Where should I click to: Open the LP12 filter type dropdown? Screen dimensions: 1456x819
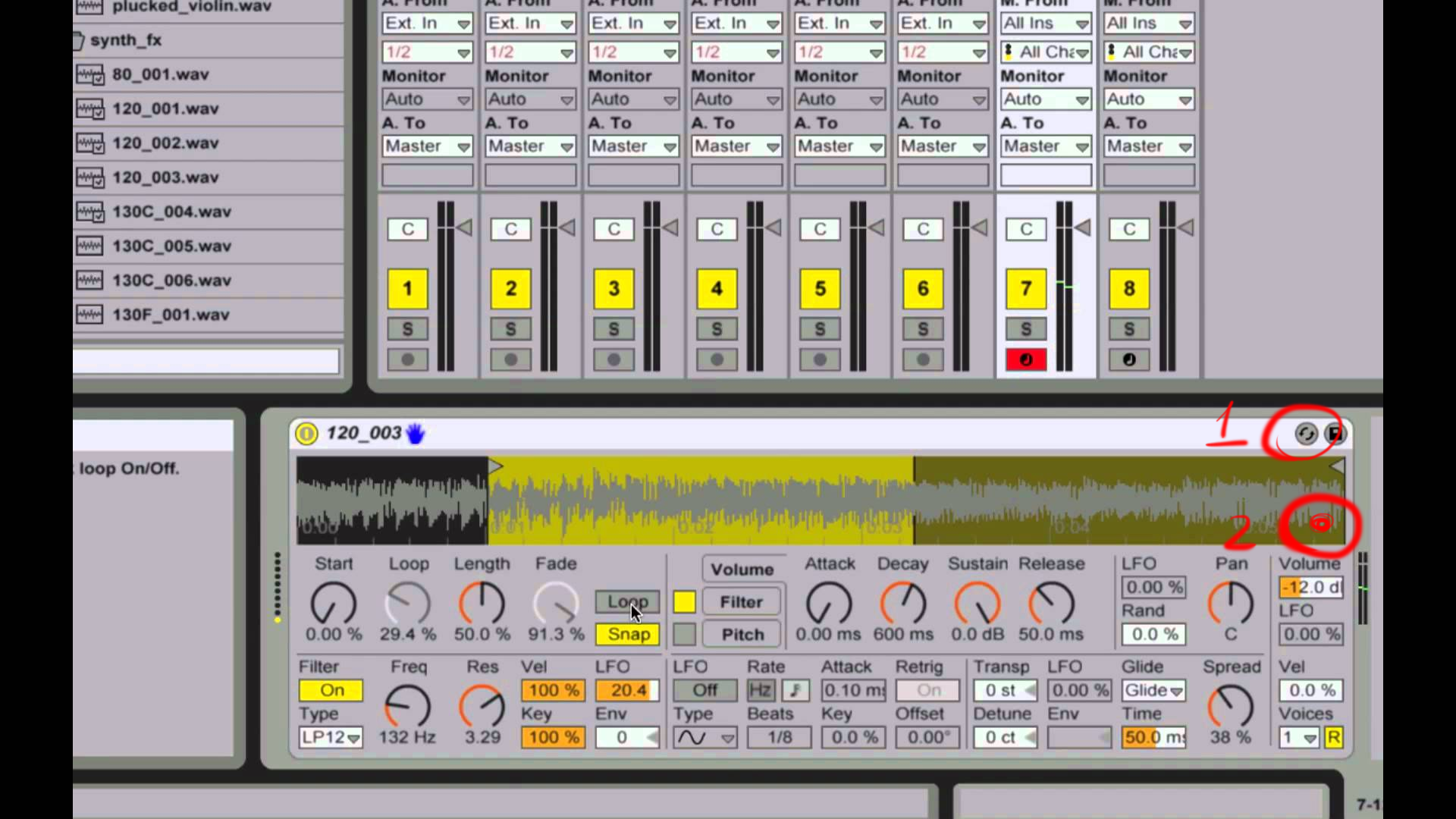coord(331,737)
